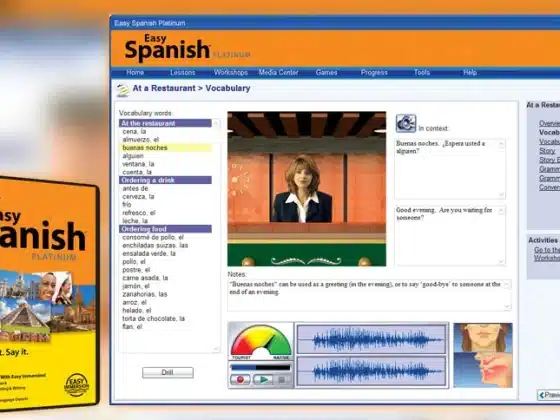
Task: Select the word 'consomé de pollo, el'
Action: click(153, 238)
